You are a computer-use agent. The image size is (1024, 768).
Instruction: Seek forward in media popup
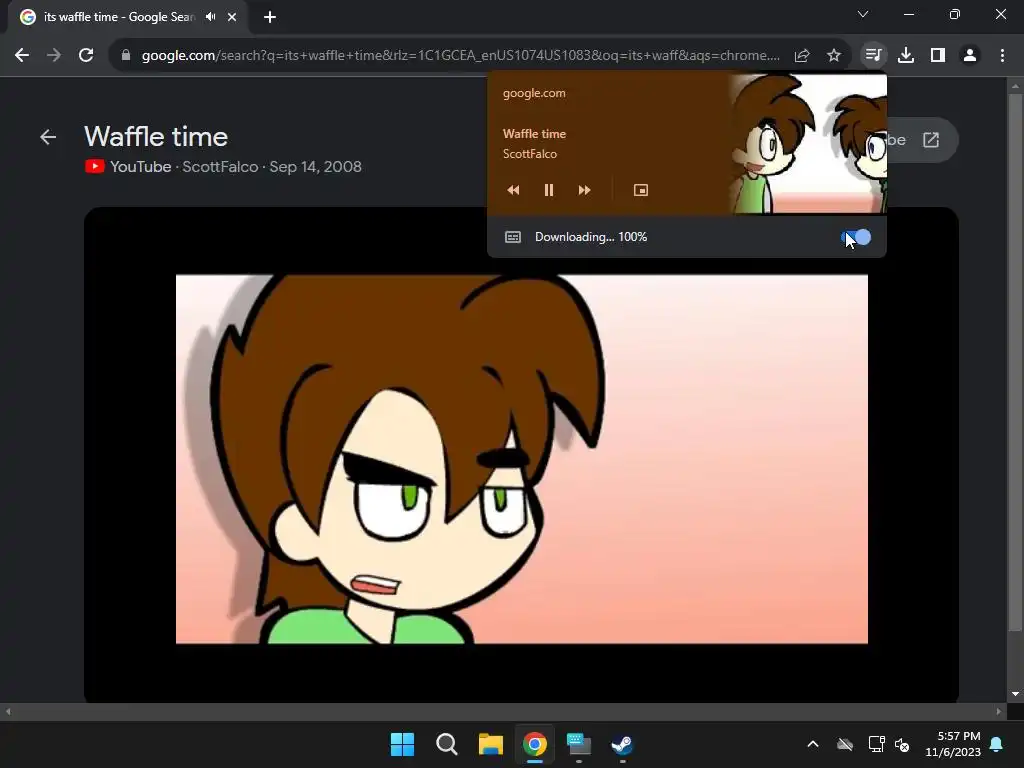click(x=584, y=190)
